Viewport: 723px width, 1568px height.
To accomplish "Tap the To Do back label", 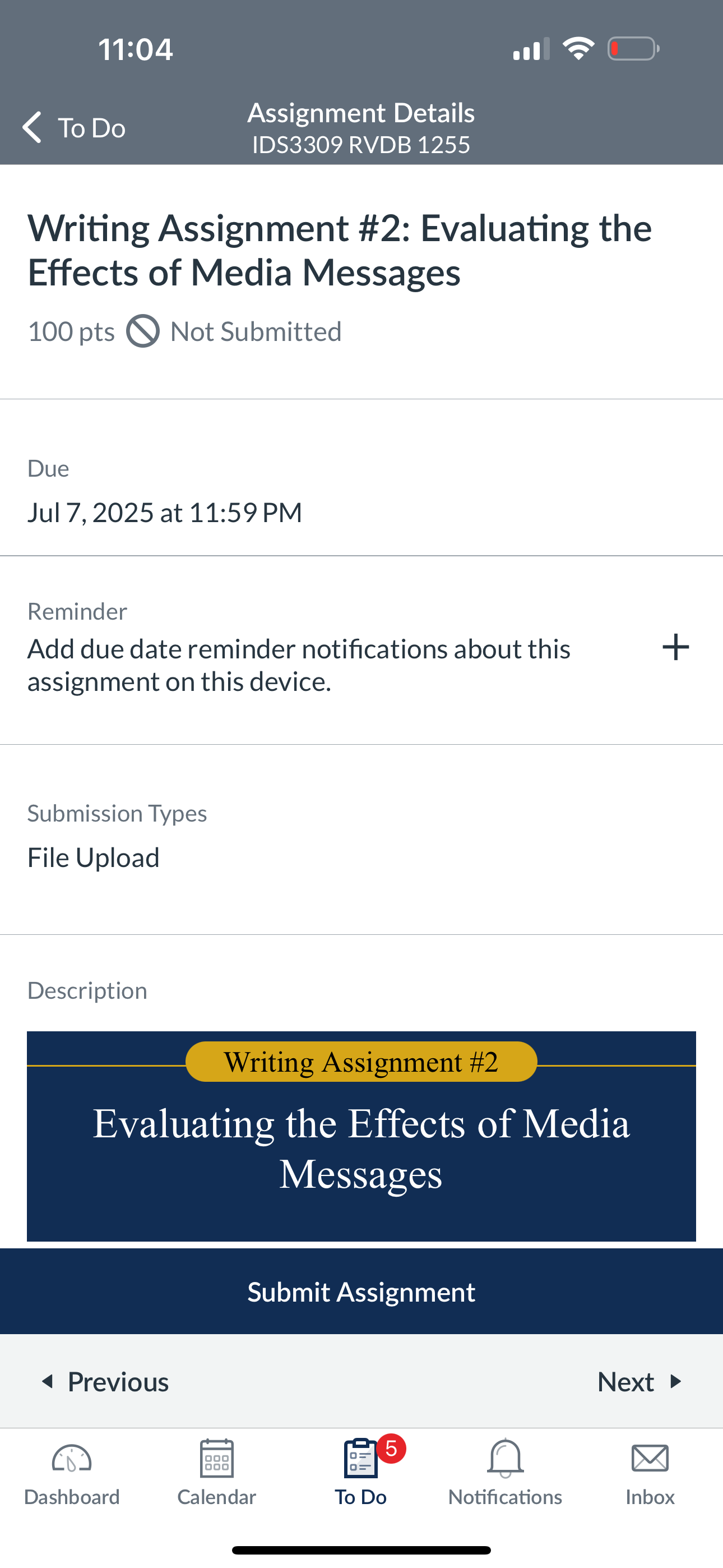I will [92, 128].
